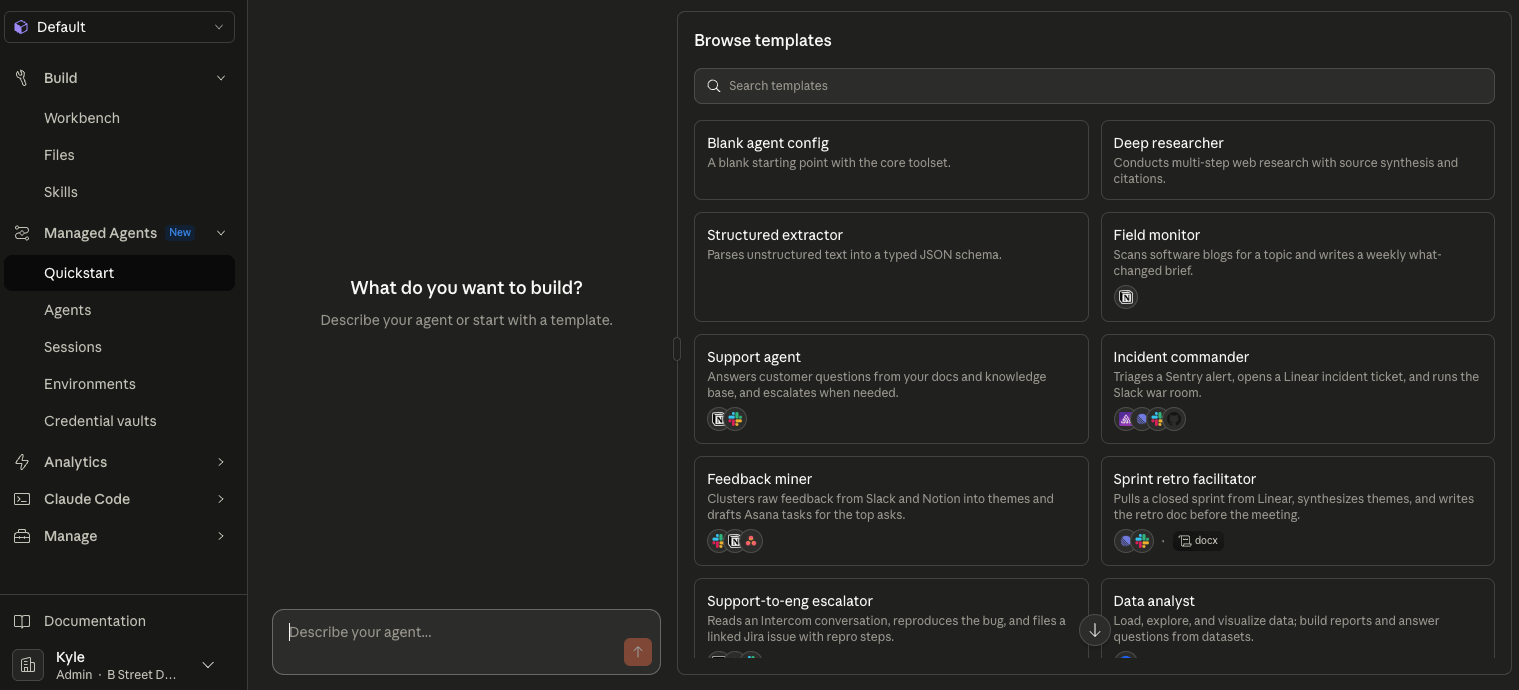Click the Analytics lightning icon
1519x690 pixels.
click(21, 462)
